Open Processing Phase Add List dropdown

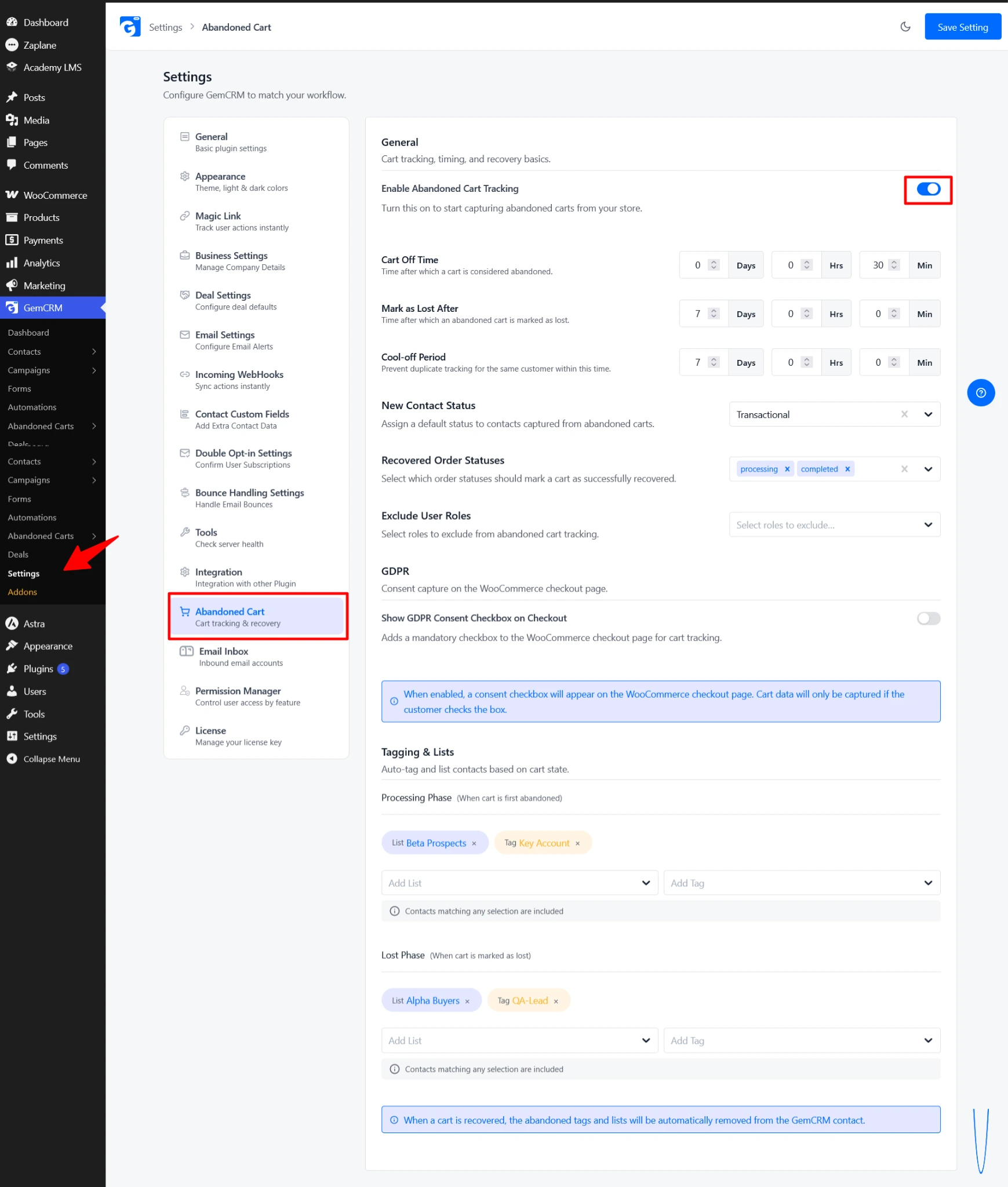point(519,883)
